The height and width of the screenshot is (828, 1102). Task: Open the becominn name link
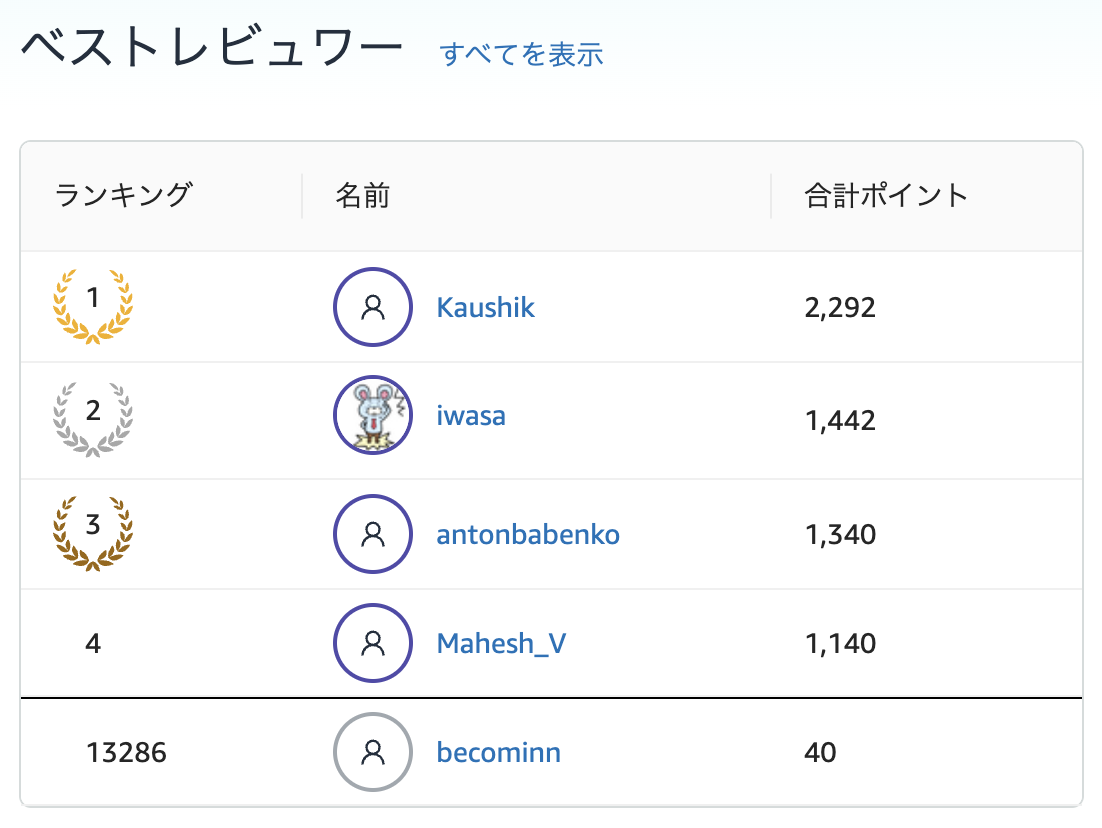498,752
